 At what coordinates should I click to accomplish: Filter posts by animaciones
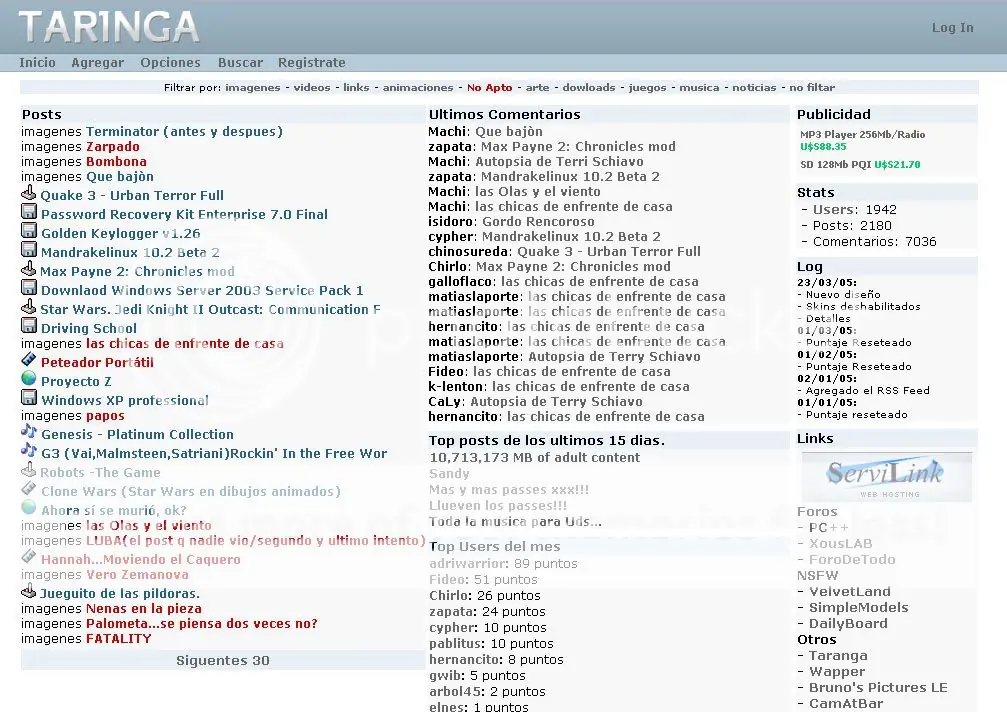417,87
